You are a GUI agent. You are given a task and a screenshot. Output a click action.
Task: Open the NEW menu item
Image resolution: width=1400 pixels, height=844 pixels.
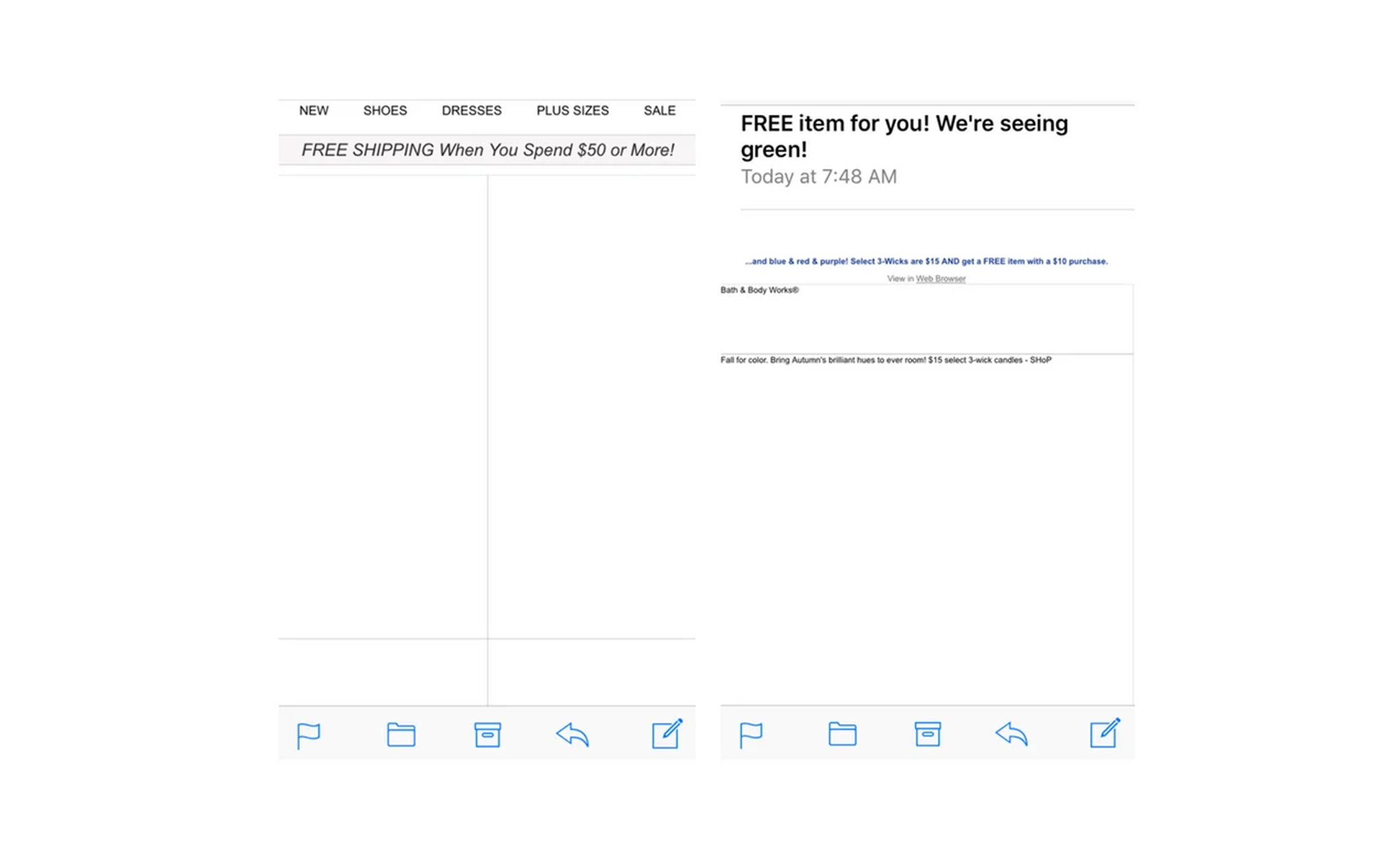tap(313, 110)
